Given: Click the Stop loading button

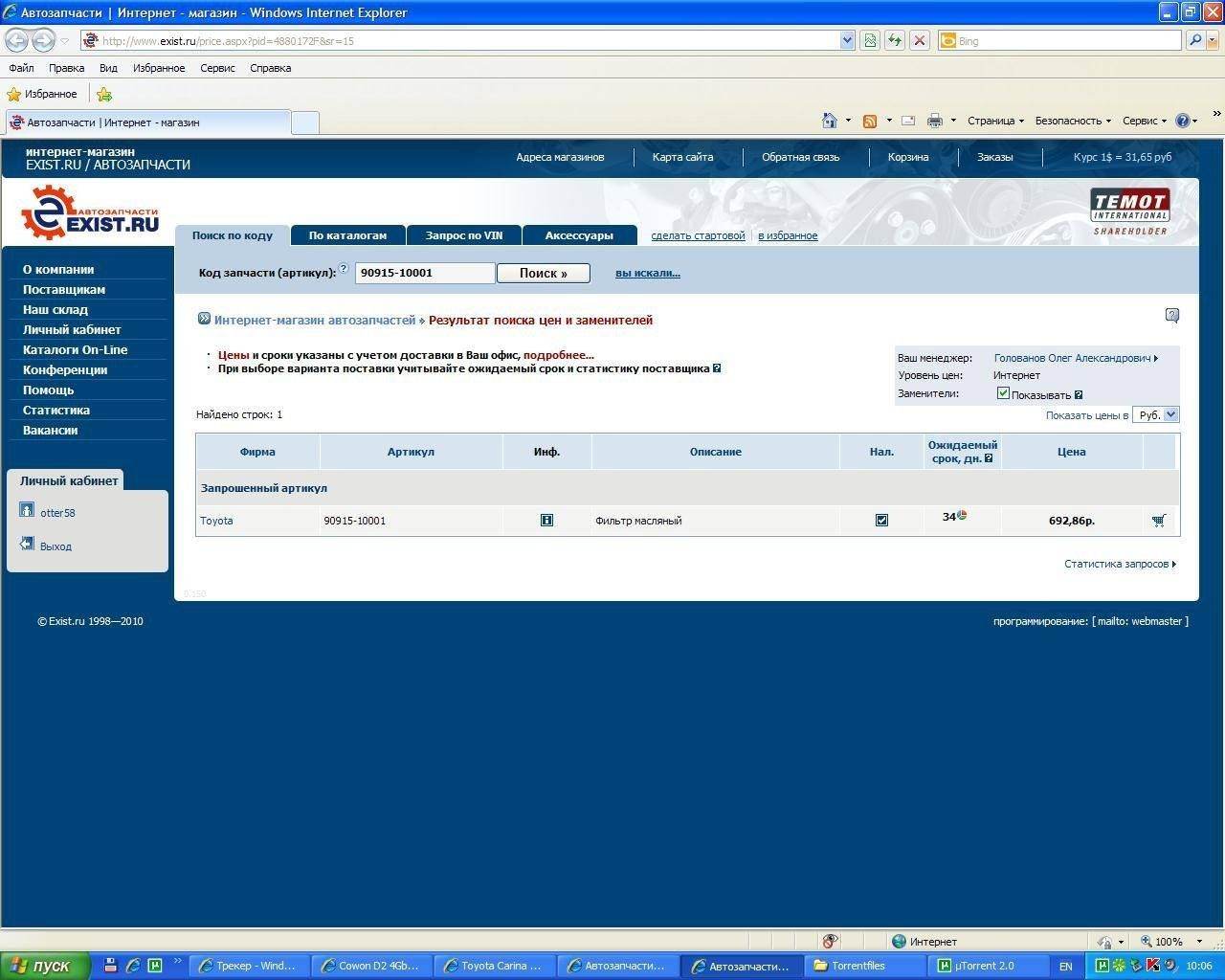Looking at the screenshot, I should (x=920, y=40).
